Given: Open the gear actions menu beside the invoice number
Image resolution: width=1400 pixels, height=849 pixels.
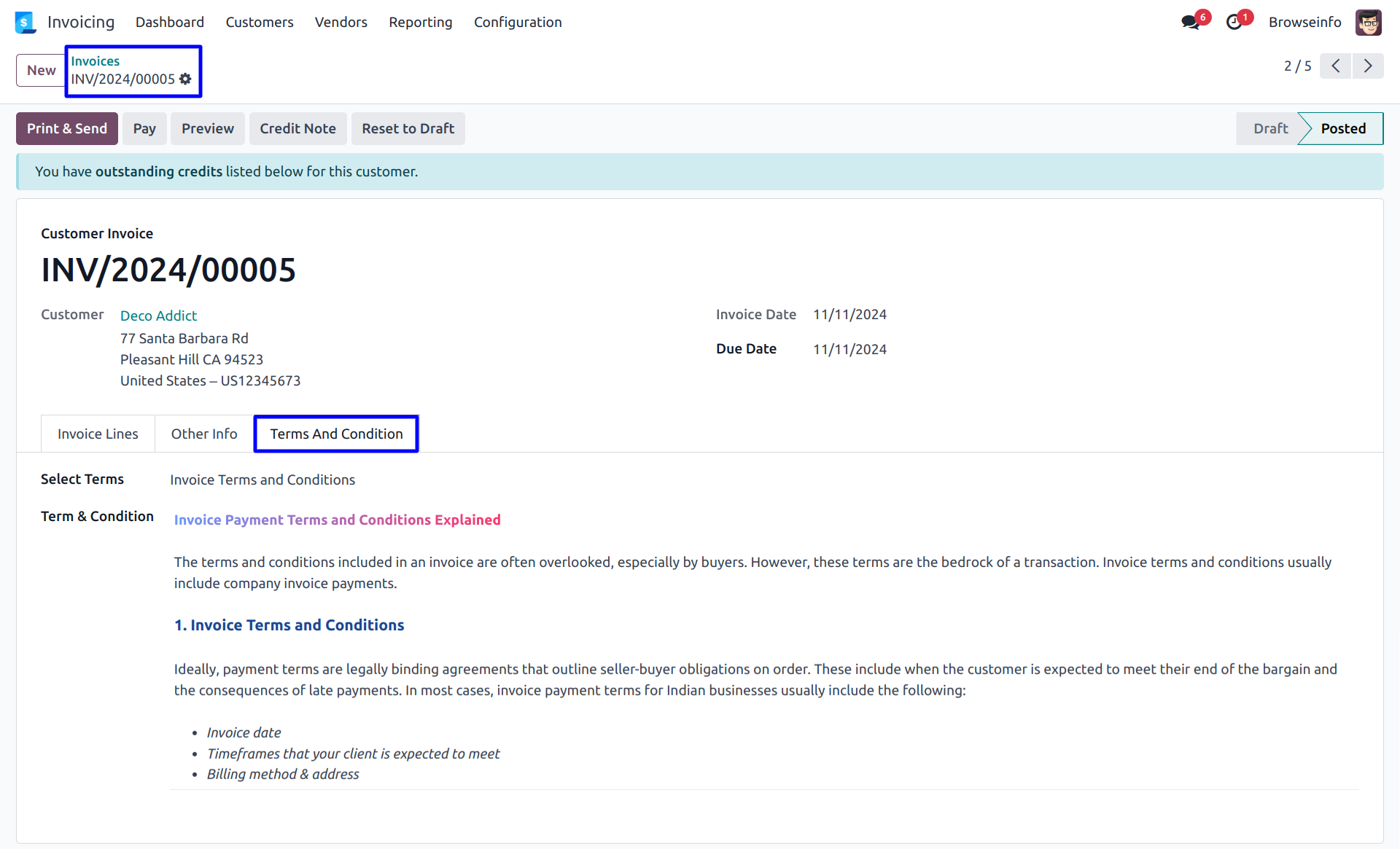Looking at the screenshot, I should (x=186, y=79).
